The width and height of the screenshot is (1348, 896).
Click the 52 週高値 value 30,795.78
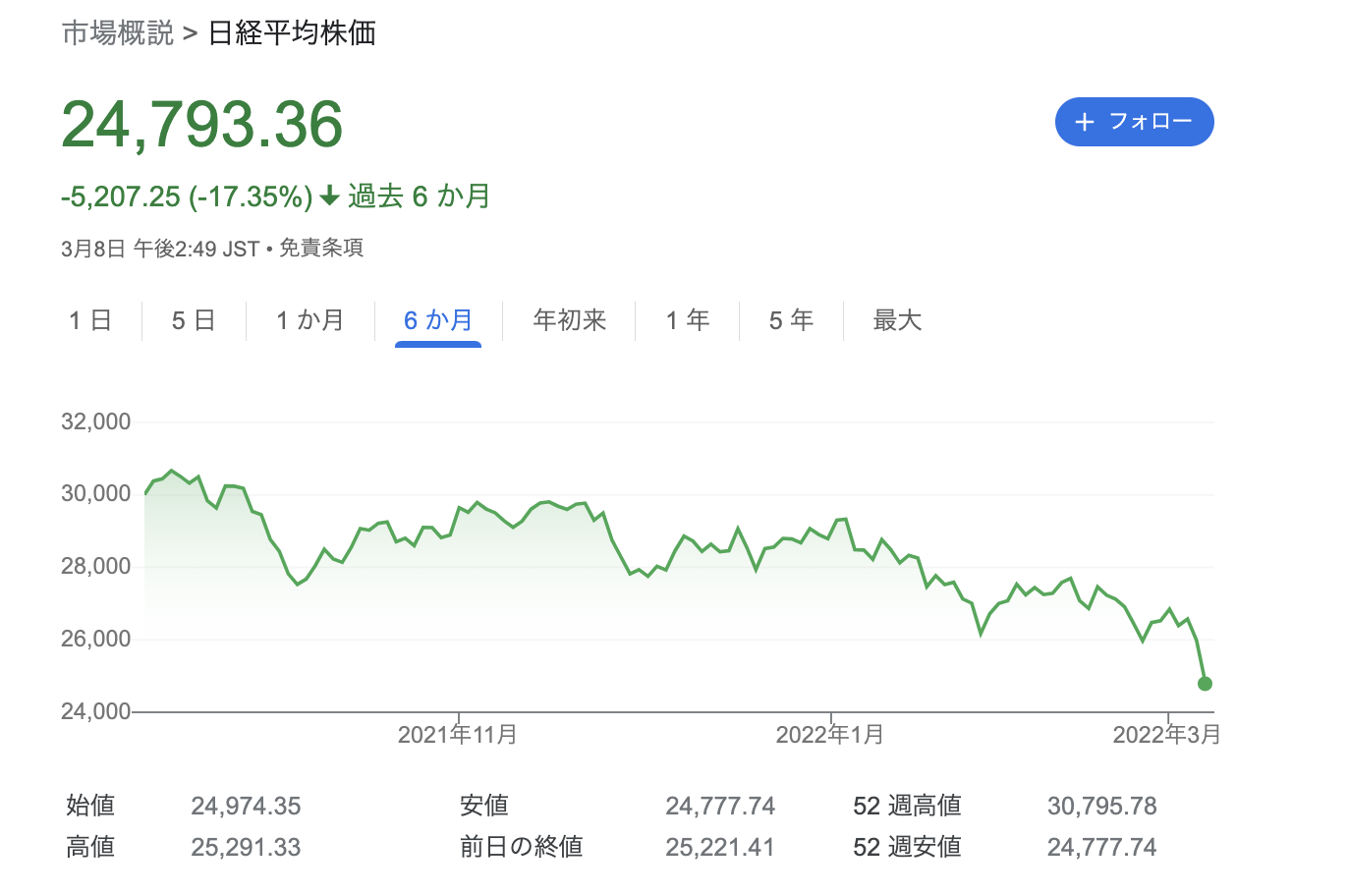point(1102,807)
